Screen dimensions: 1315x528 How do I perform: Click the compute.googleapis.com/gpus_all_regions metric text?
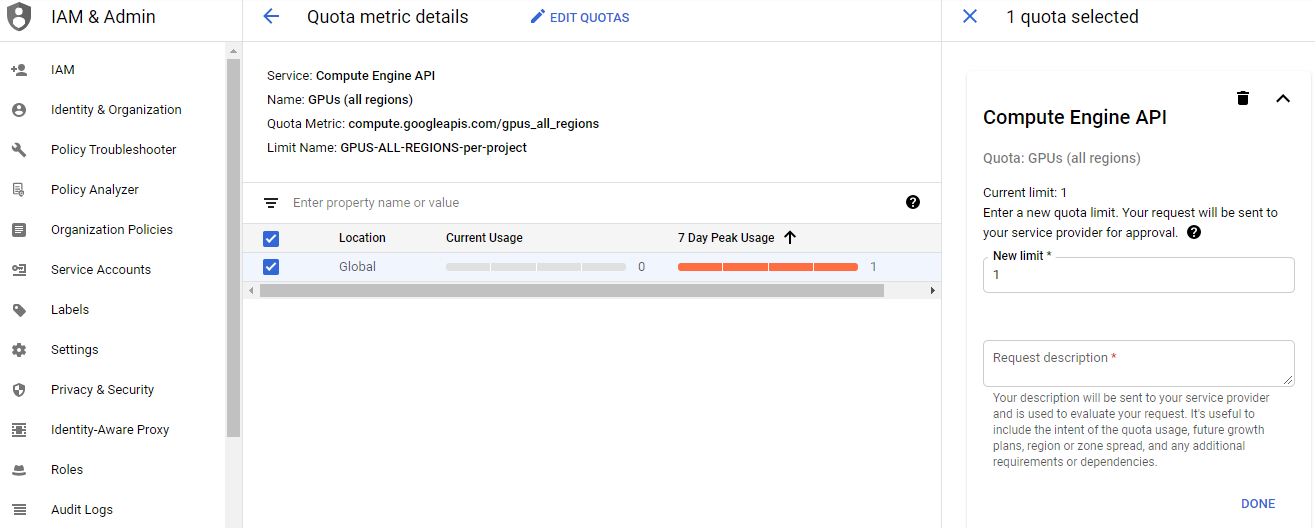[x=474, y=124]
